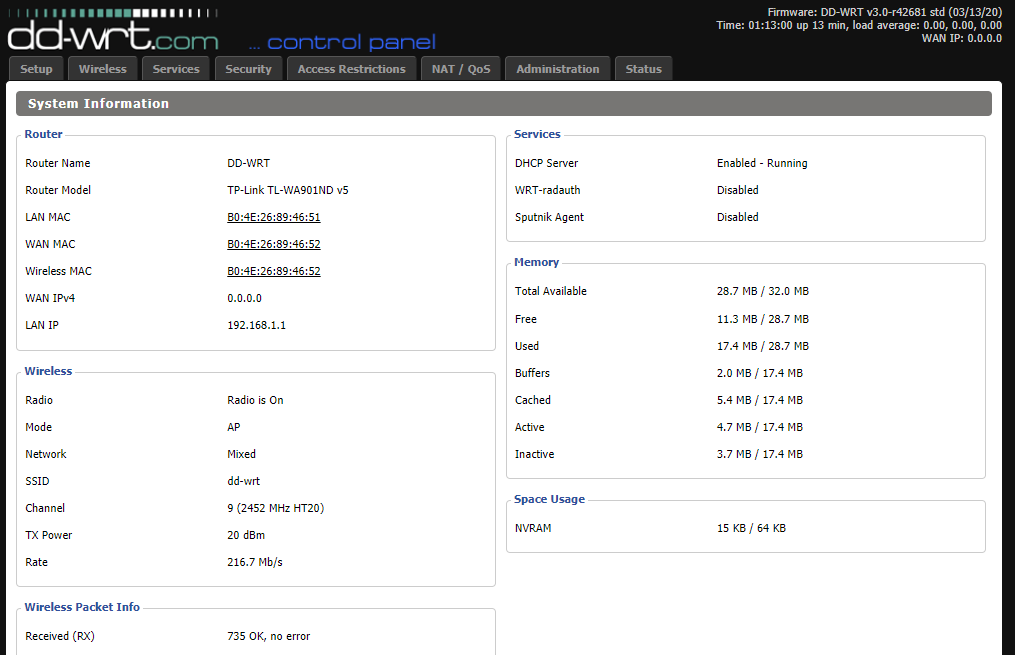Click the Wireless MAC address link
1015x655 pixels.
[274, 271]
